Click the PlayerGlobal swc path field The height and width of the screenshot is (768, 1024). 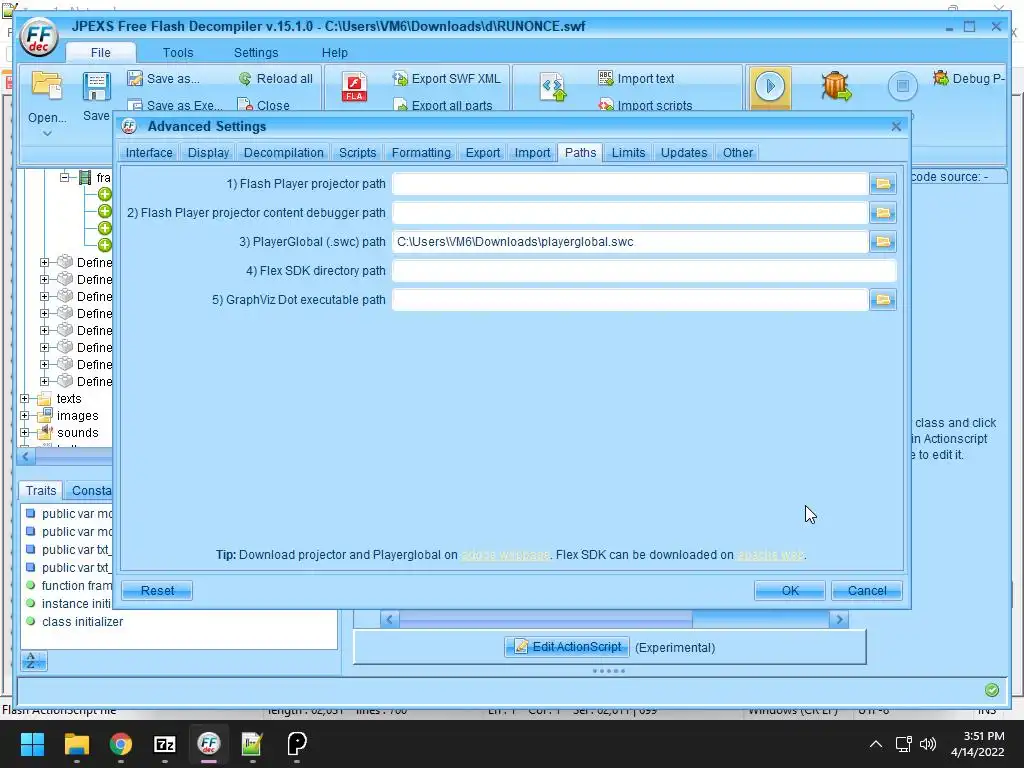pyautogui.click(x=630, y=242)
